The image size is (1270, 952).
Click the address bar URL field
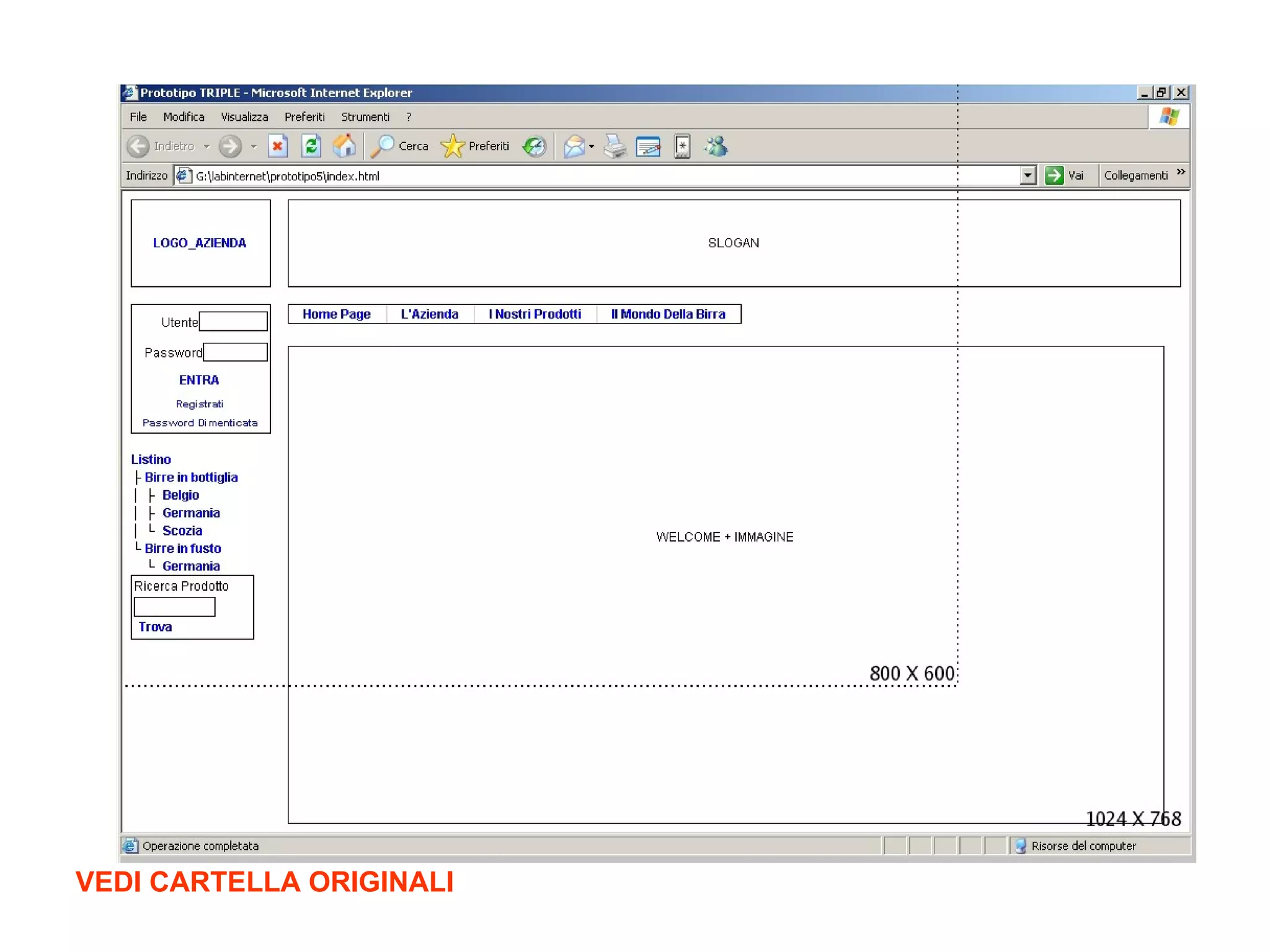tap(605, 175)
